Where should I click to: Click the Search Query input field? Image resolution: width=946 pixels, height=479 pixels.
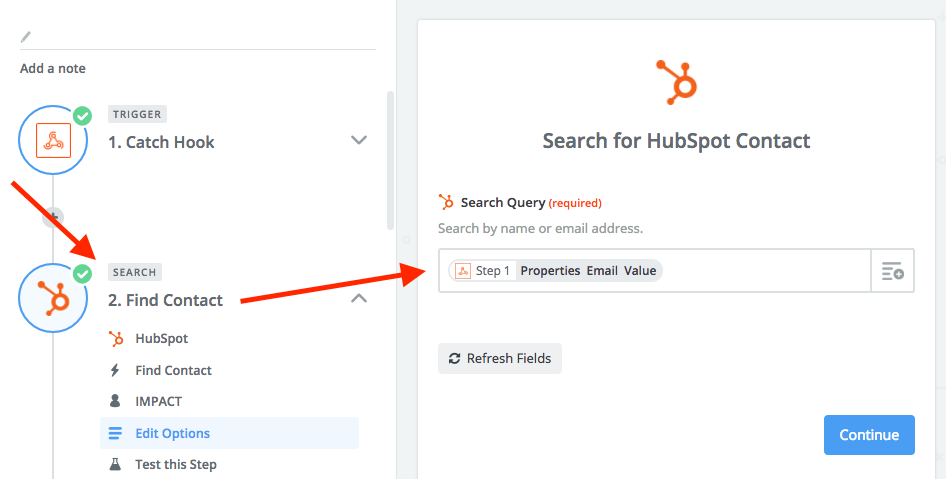click(x=655, y=271)
